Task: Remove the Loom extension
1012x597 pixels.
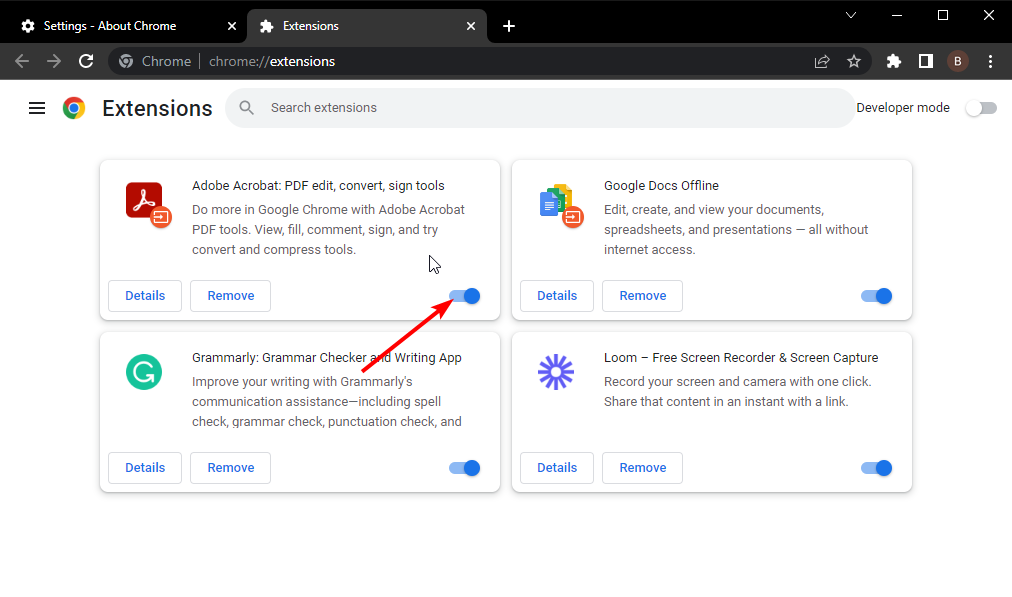Action: [642, 468]
